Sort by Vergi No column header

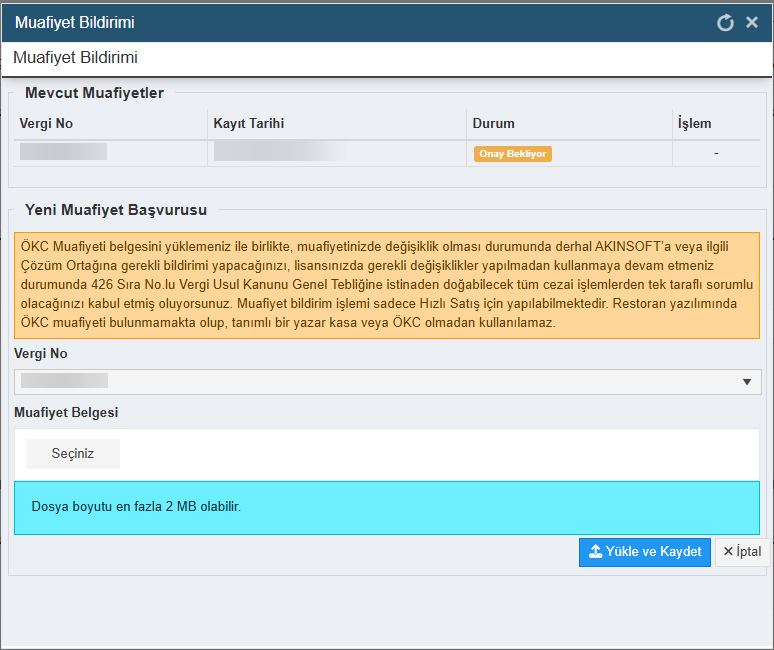(46, 124)
